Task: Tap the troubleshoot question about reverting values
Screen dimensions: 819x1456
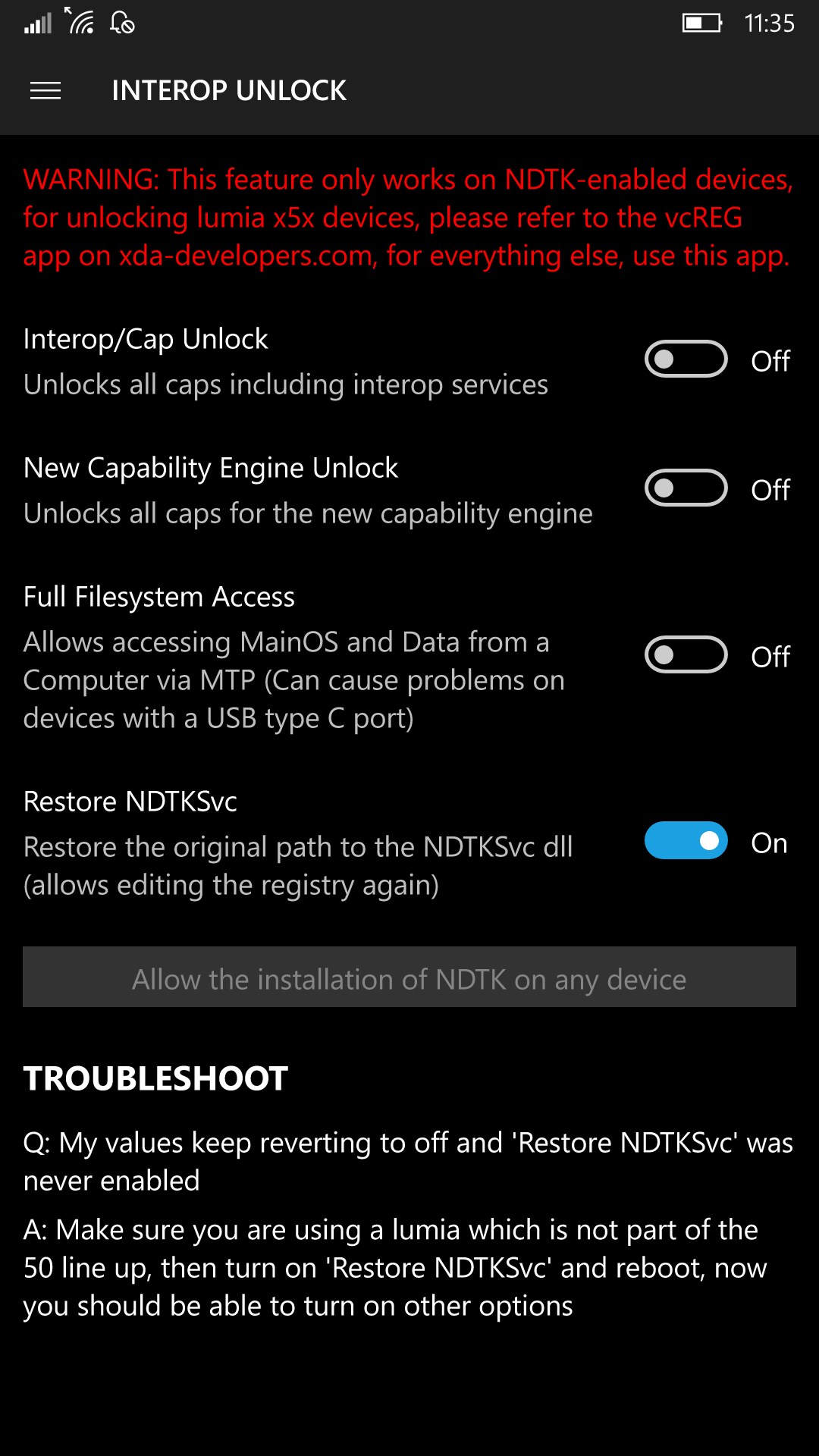Action: point(408,1162)
